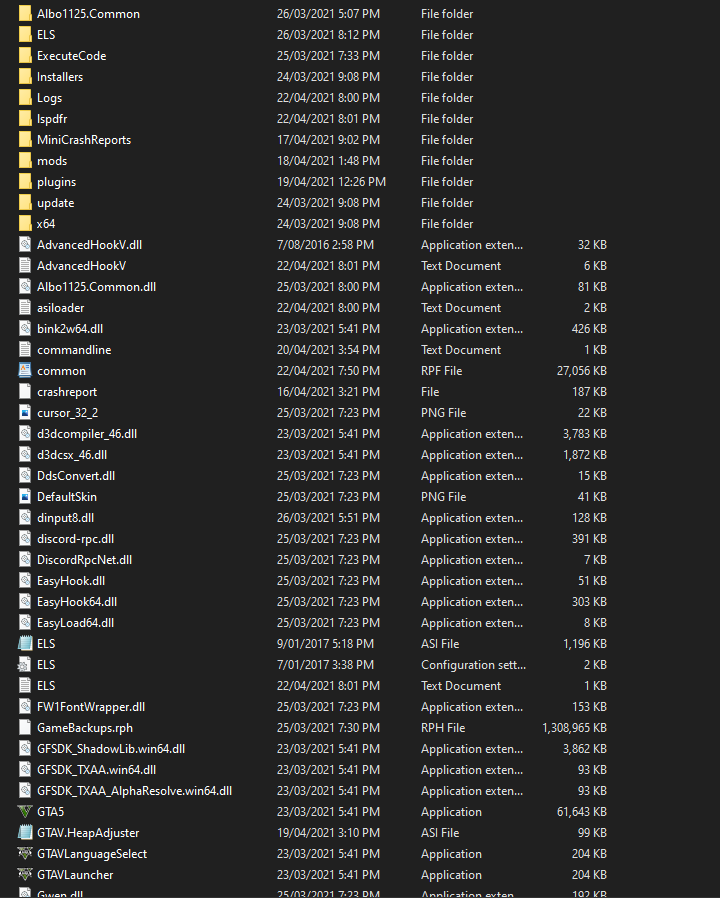
Task: Click date 16/04/2021 3:21 PM
Action: coord(328,392)
